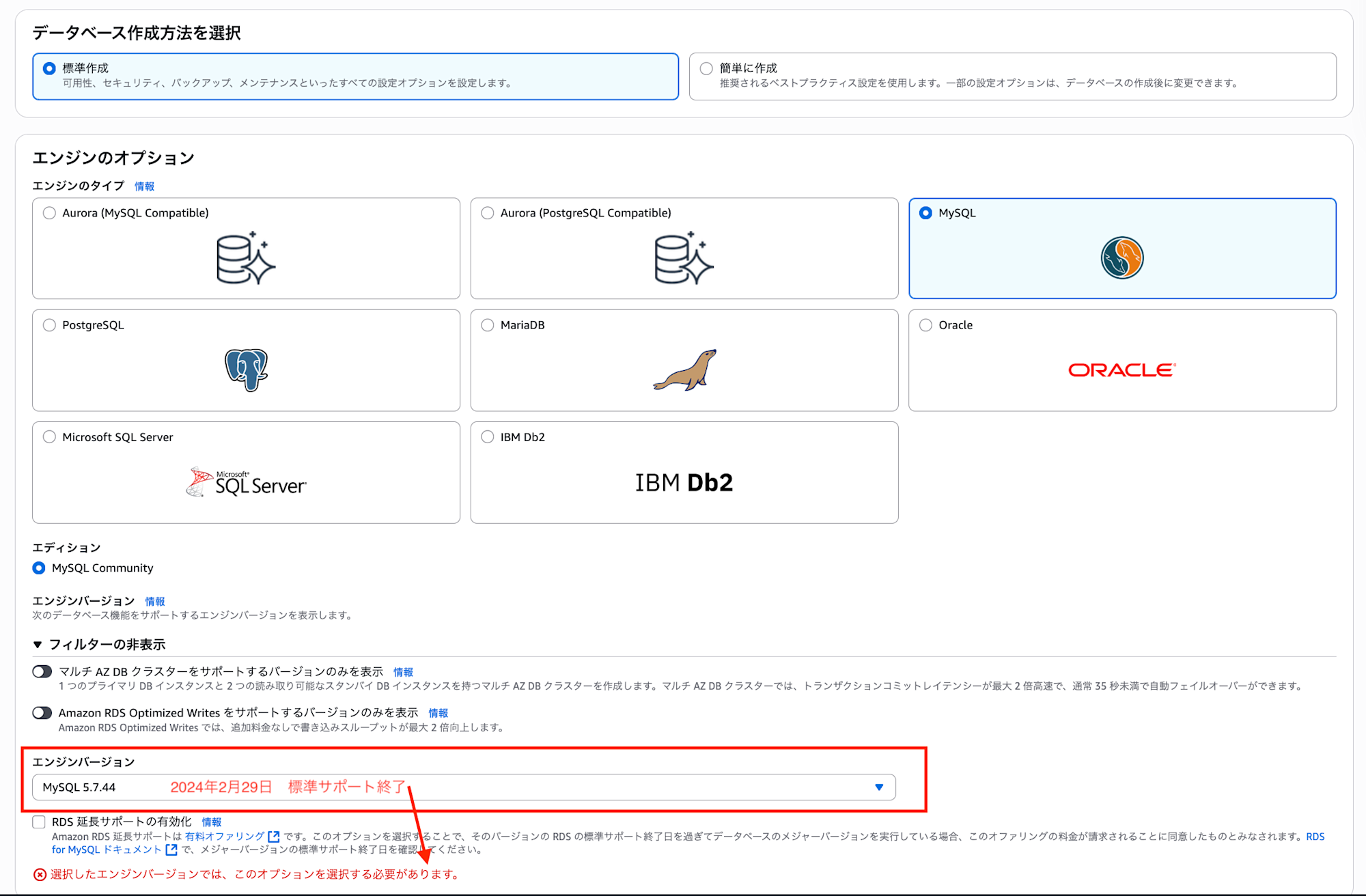Select the 標準作成 radio option

(49, 68)
